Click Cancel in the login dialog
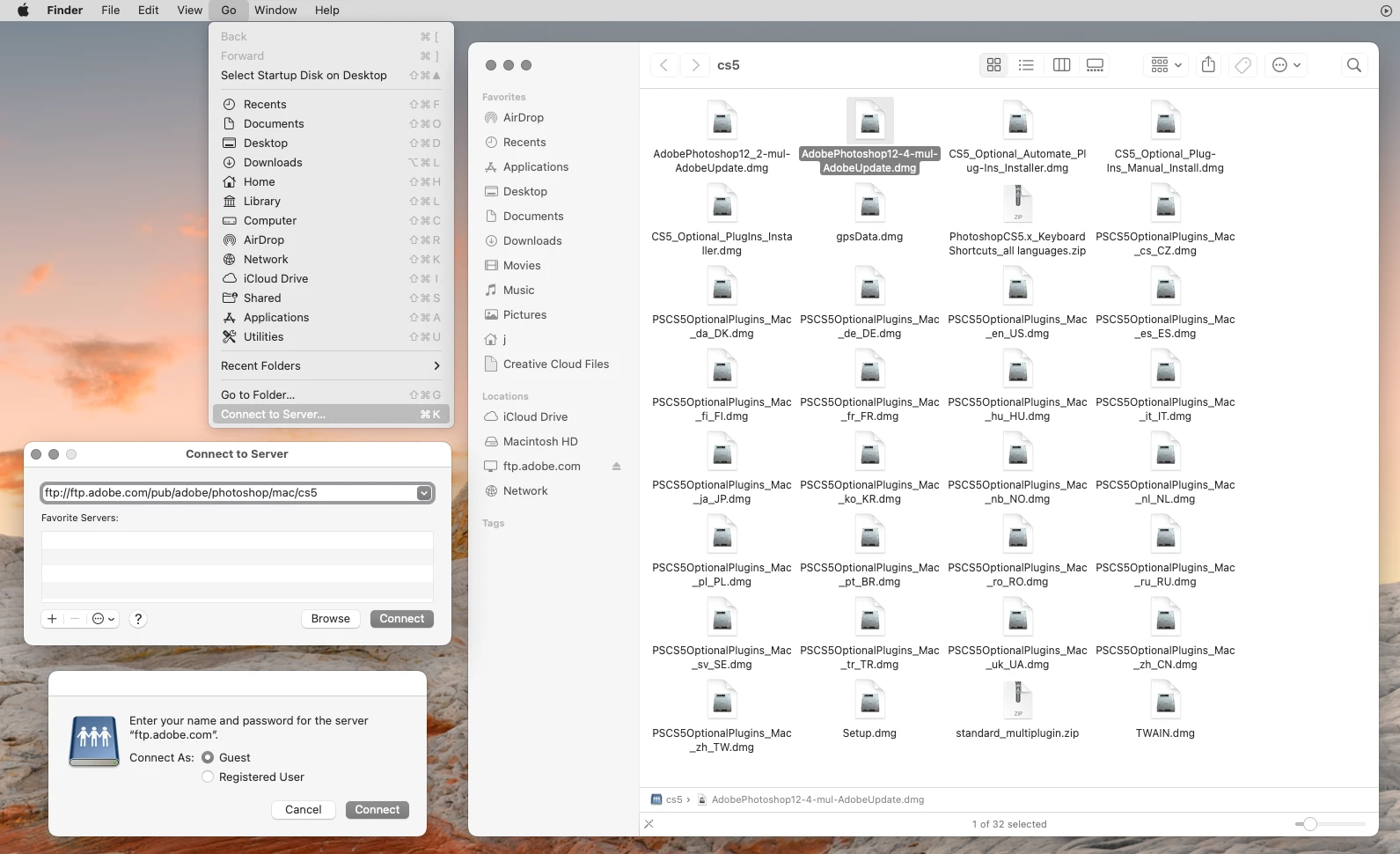1400x854 pixels. tap(303, 810)
